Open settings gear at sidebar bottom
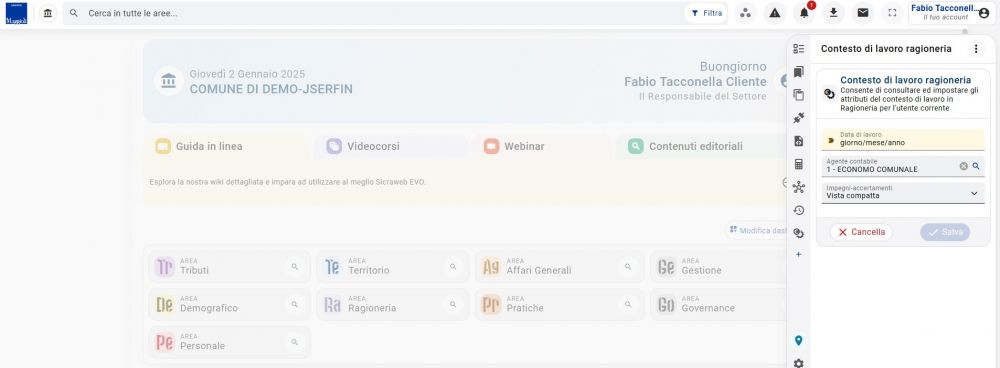 (x=798, y=363)
